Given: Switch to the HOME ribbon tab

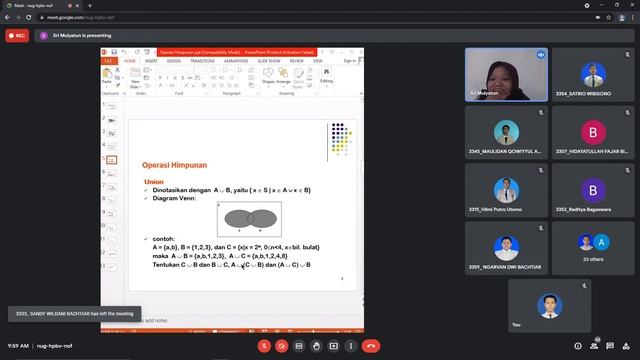Looking at the screenshot, I should (130, 61).
